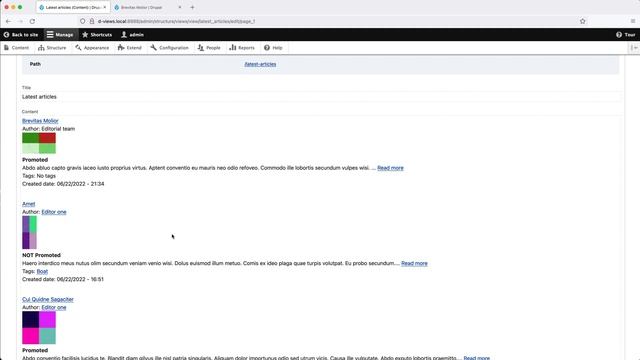Open Extend admin menu

click(x=129, y=48)
